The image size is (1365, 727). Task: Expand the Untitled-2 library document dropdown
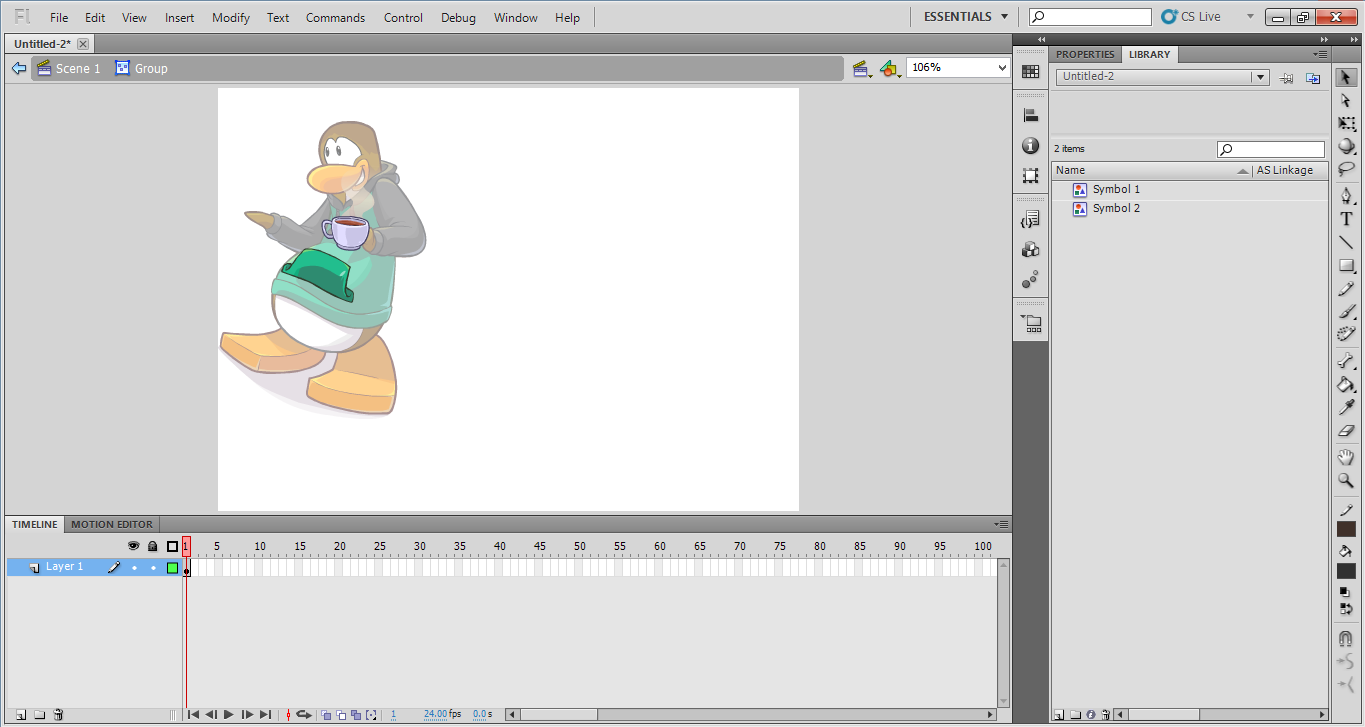1260,77
